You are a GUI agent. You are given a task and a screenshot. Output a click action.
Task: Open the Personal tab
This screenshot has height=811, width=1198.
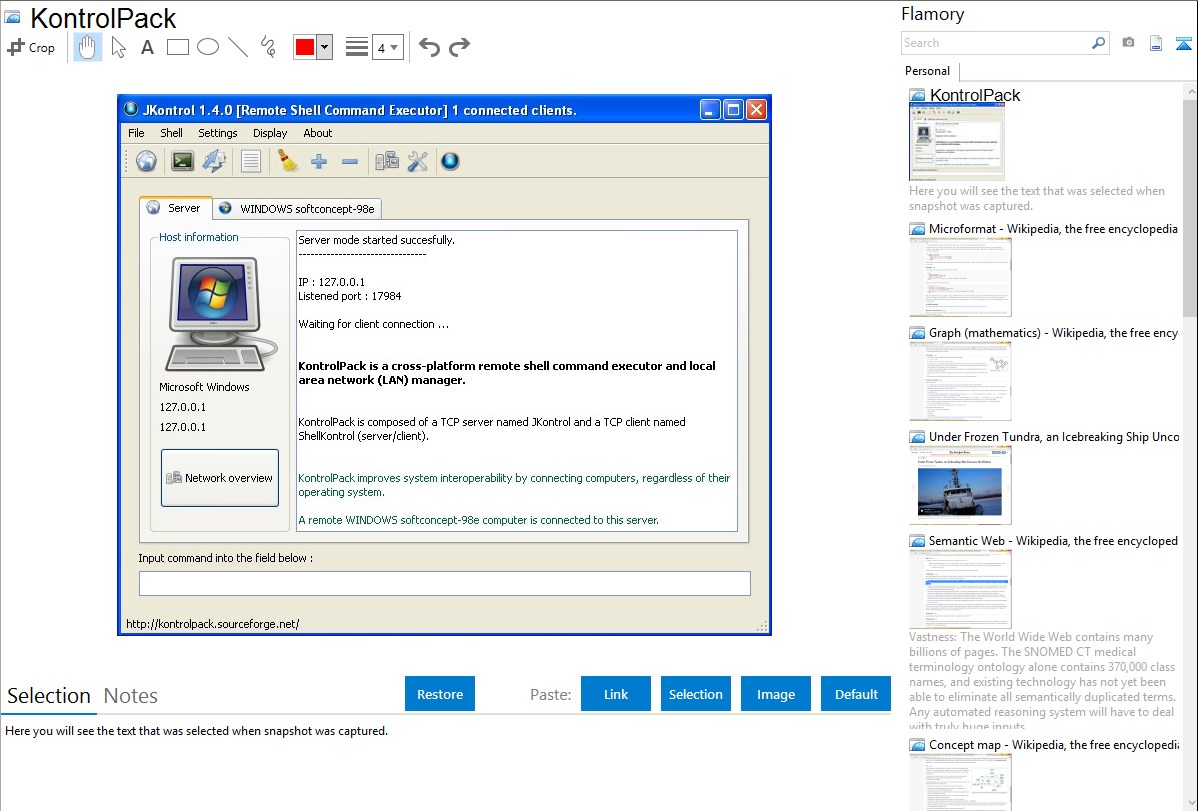pyautogui.click(x=927, y=71)
